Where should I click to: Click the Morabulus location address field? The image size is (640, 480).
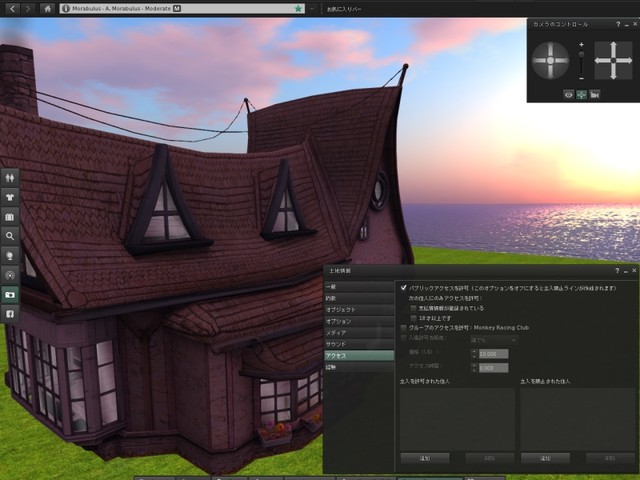click(182, 8)
